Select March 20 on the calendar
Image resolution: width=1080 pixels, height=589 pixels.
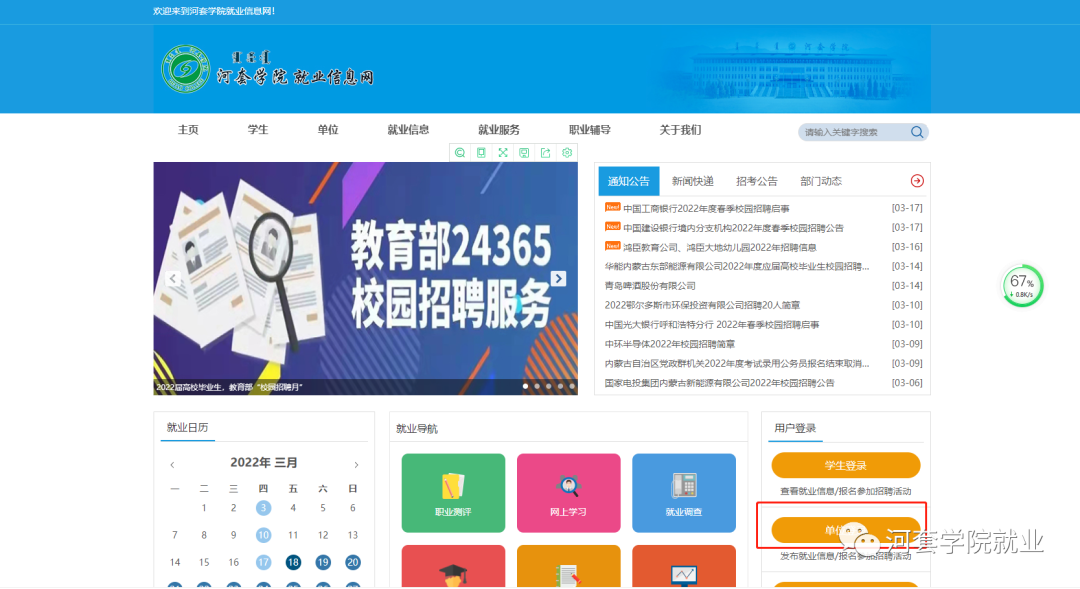[353, 562]
